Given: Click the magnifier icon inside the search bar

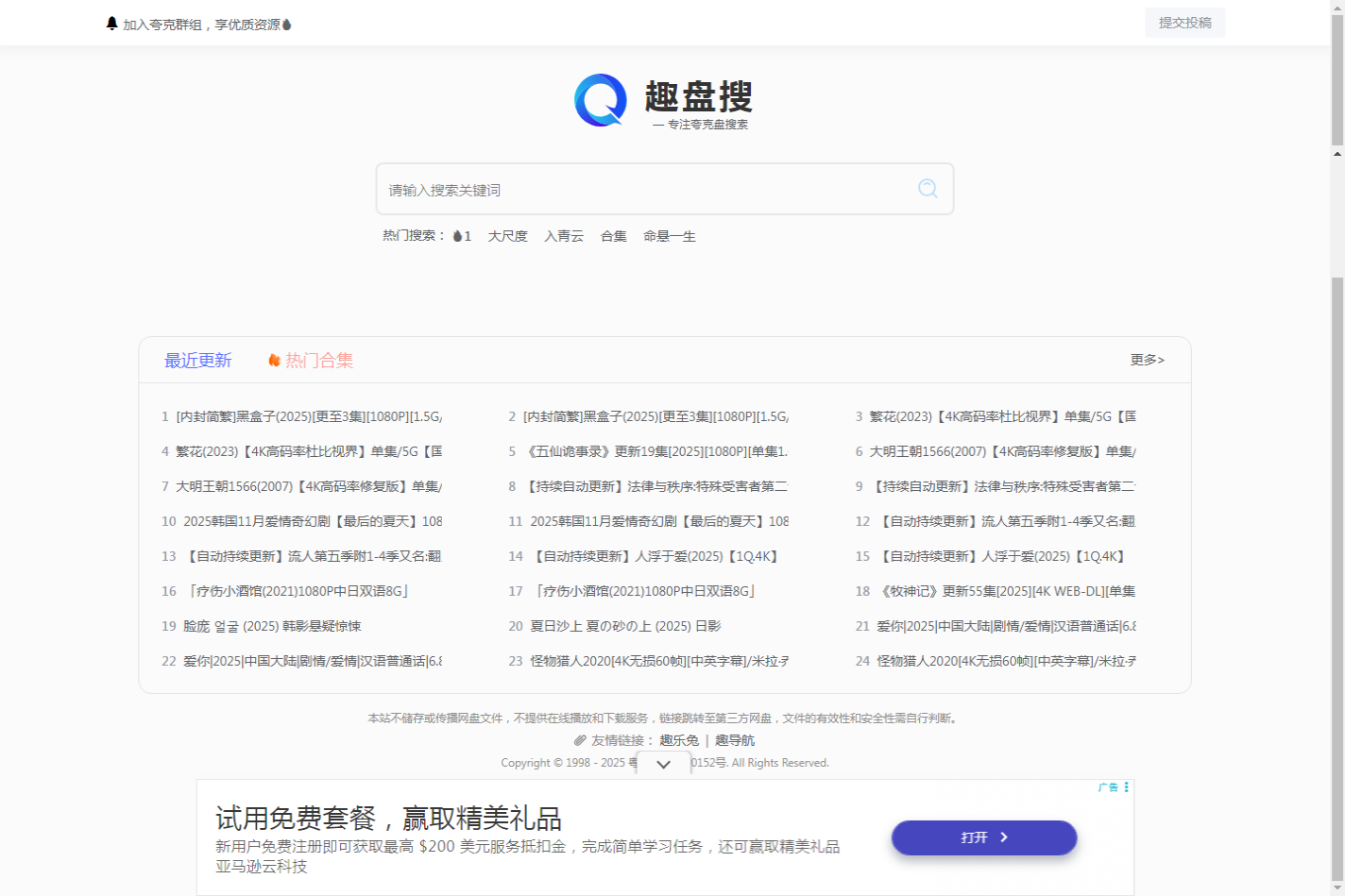Looking at the screenshot, I should [x=927, y=189].
